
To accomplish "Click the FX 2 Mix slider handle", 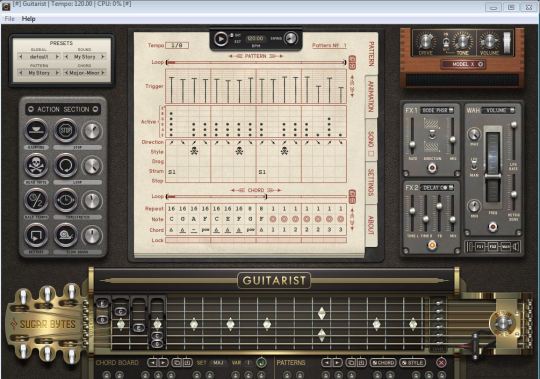I will 453,219.
